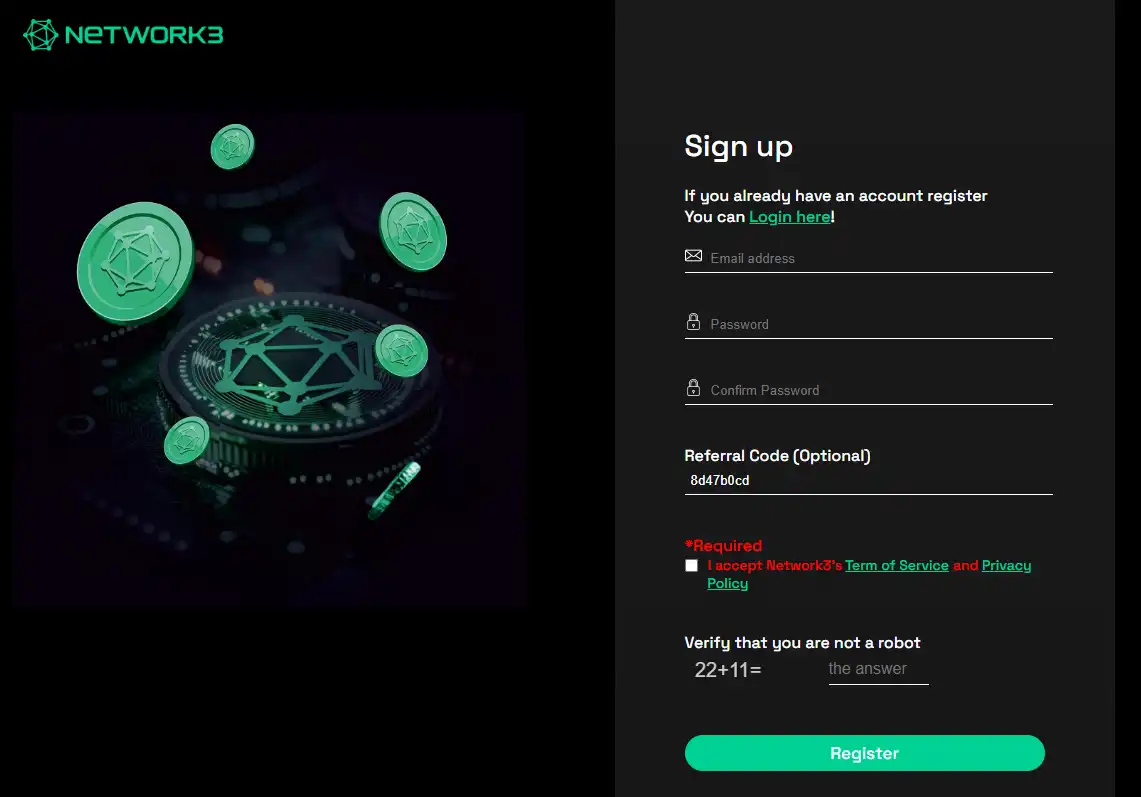Viewport: 1141px width, 797px height.
Task: Click the lock icon beside Password
Action: point(693,322)
